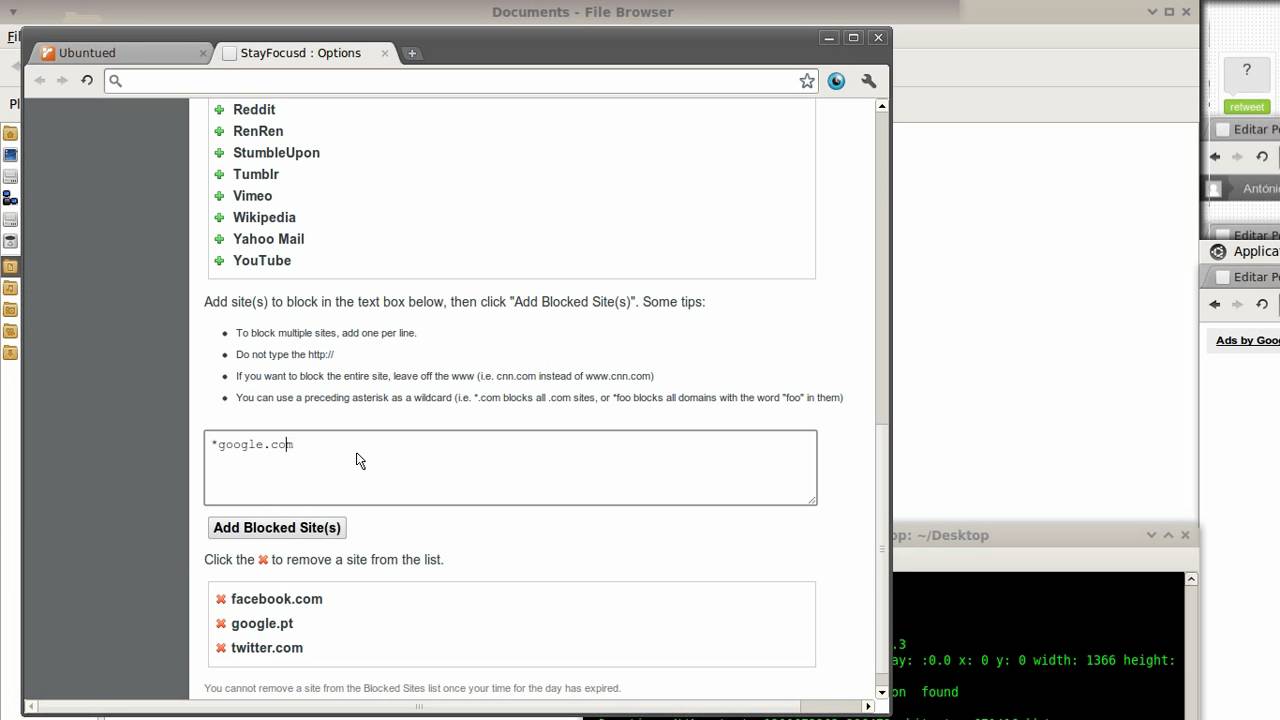The width and height of the screenshot is (1280, 720).
Task: Click the green retweet button in background window
Action: 1247,107
